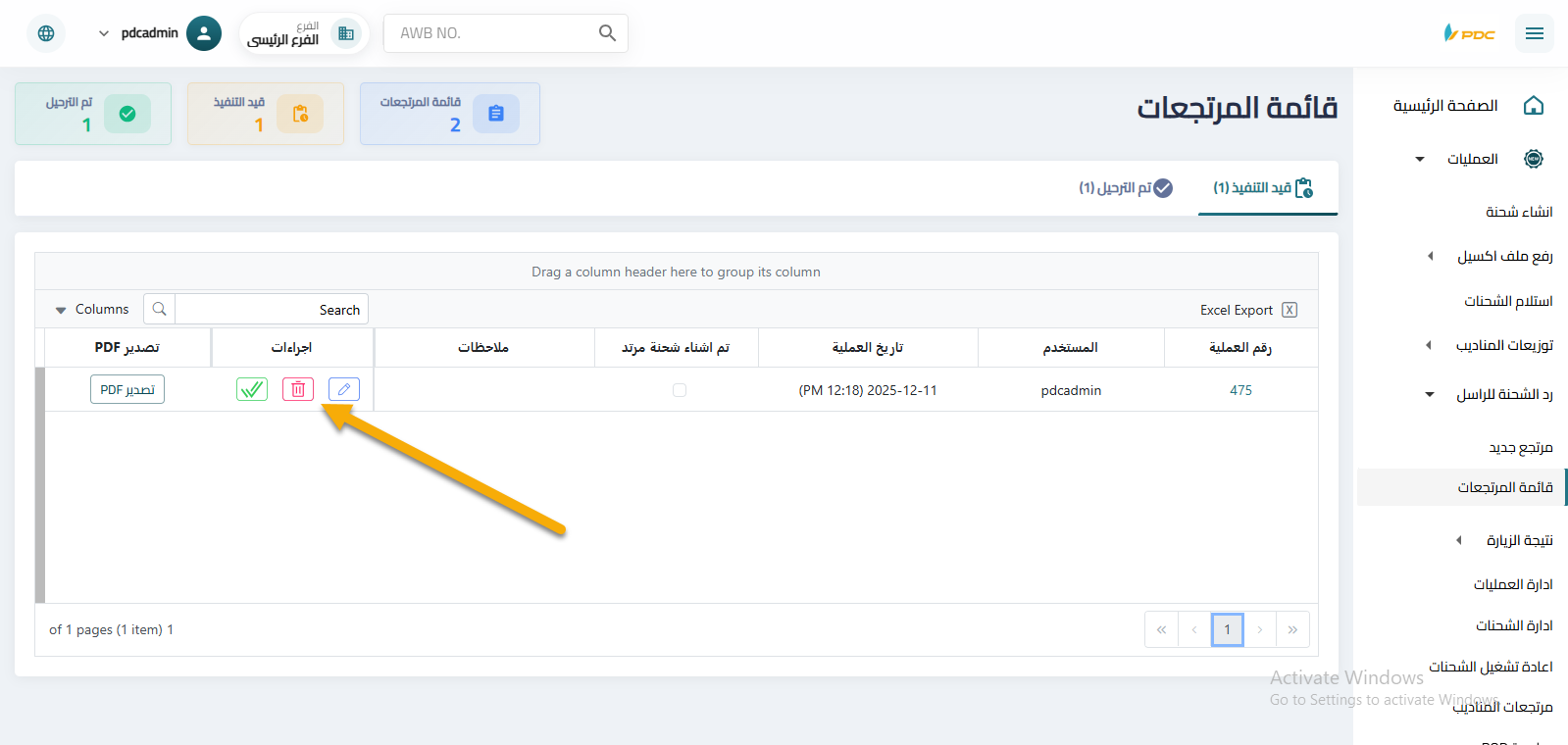Image resolution: width=1568 pixels, height=745 pixels.
Task: Click the pdcadmin user avatar icon
Action: (x=204, y=33)
